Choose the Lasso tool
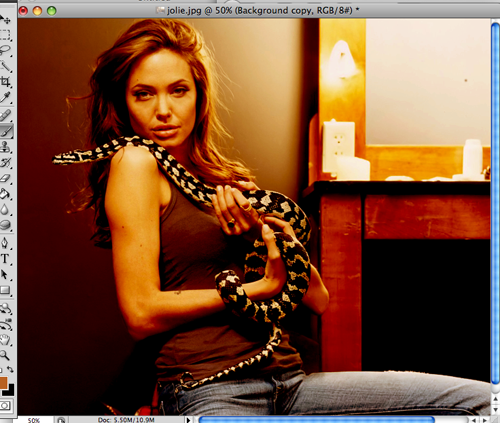The height and width of the screenshot is (423, 500). click(5, 51)
